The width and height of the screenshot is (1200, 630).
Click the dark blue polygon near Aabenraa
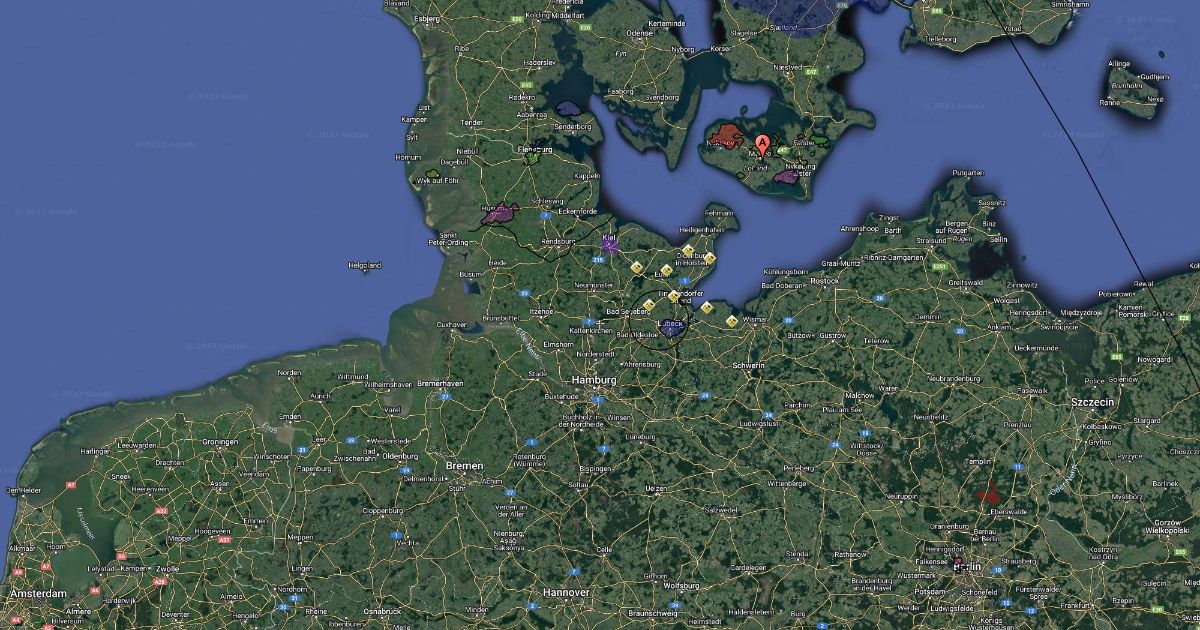click(568, 107)
